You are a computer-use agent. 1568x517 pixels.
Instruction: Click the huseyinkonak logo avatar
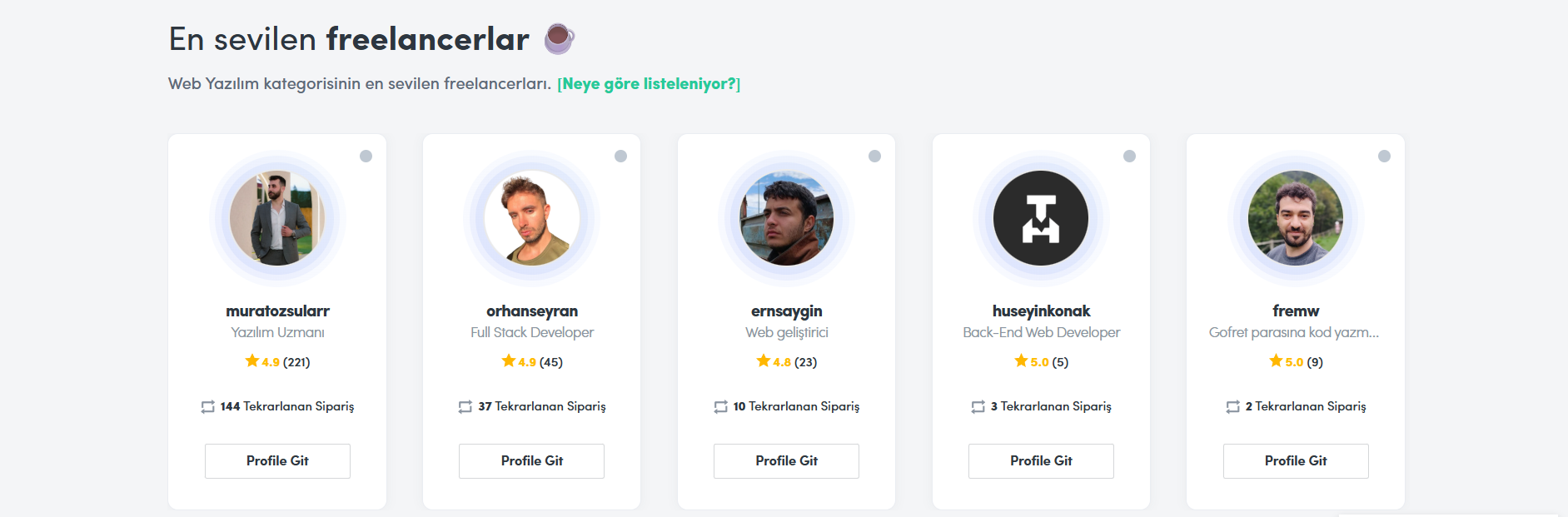1041,218
